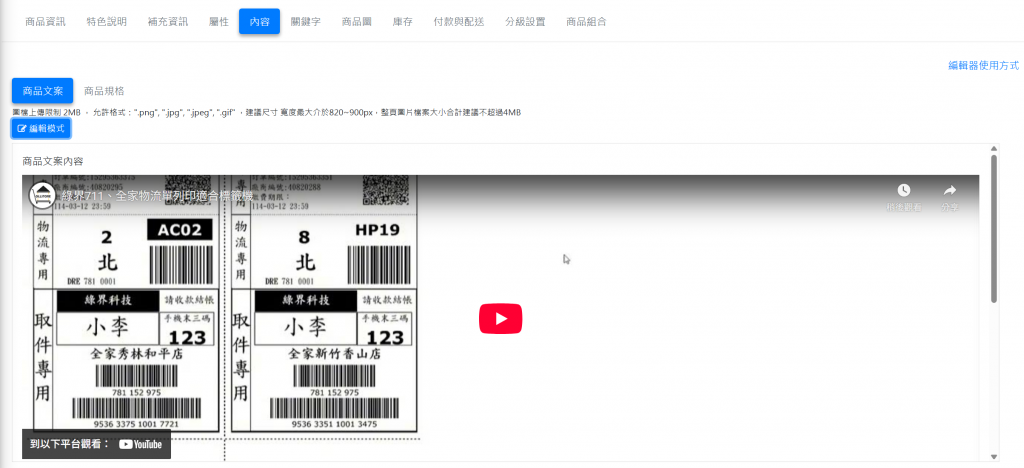Screen dimensions: 1024x468
Task: Select the 商品規格 sub-tab
Action: pyautogui.click(x=104, y=91)
